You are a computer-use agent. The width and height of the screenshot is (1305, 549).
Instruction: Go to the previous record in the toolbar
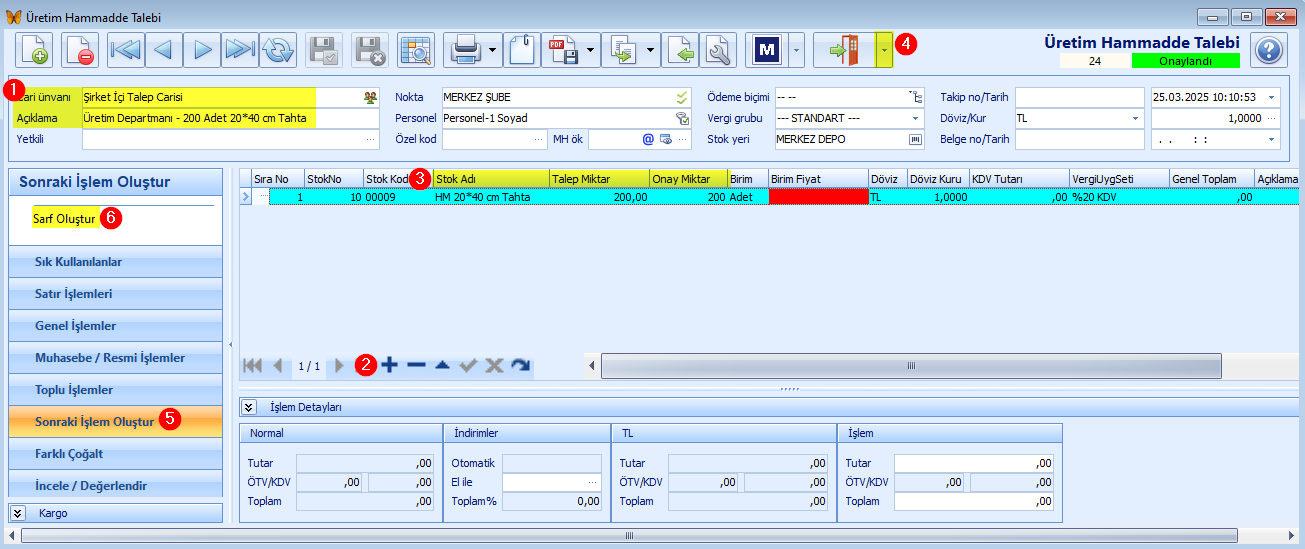(x=165, y=49)
